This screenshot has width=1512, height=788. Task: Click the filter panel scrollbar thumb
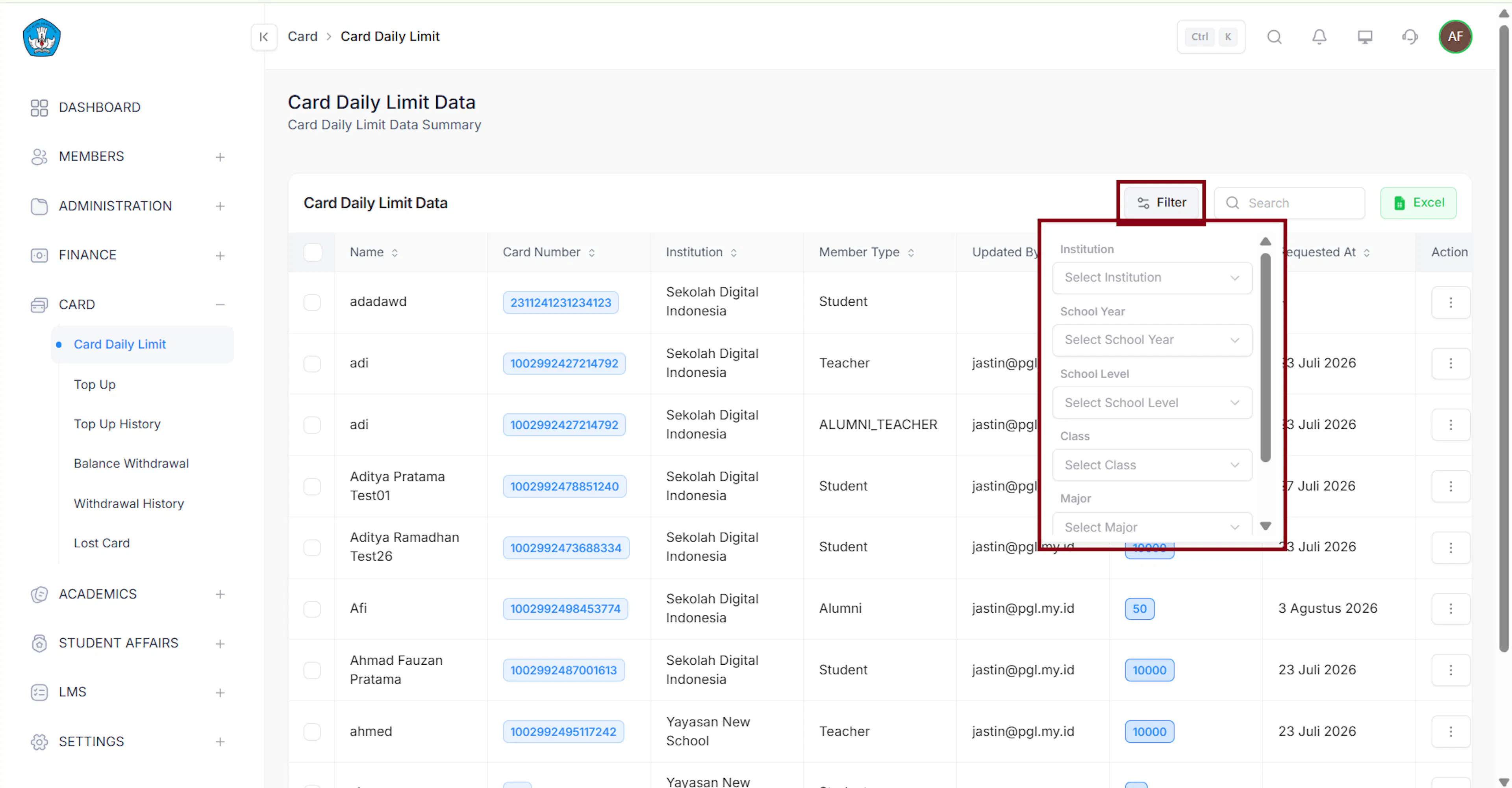click(x=1266, y=358)
